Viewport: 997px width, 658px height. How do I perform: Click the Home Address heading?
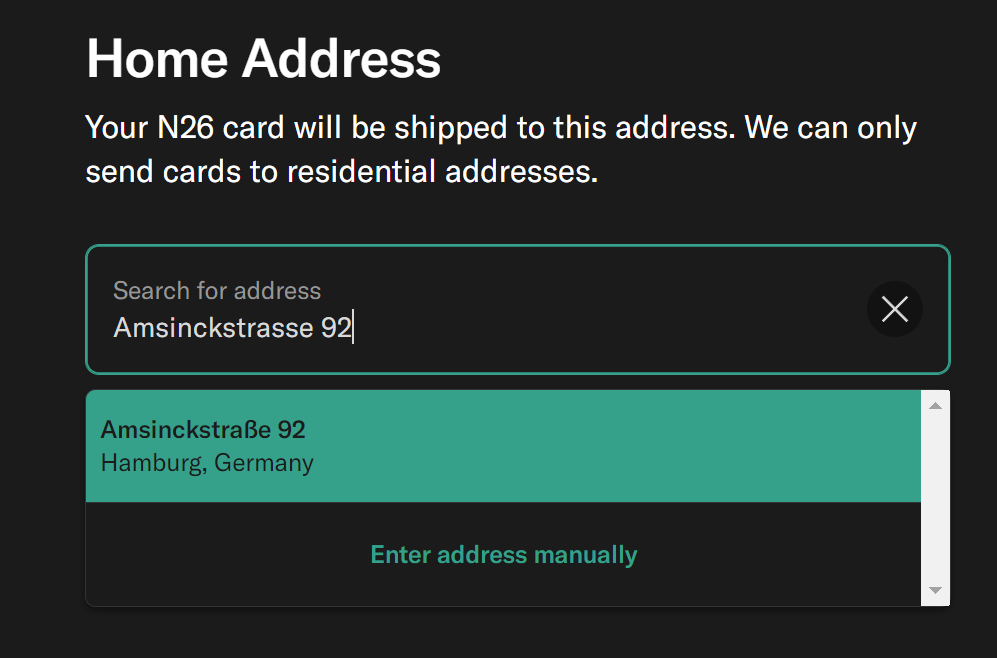point(263,58)
